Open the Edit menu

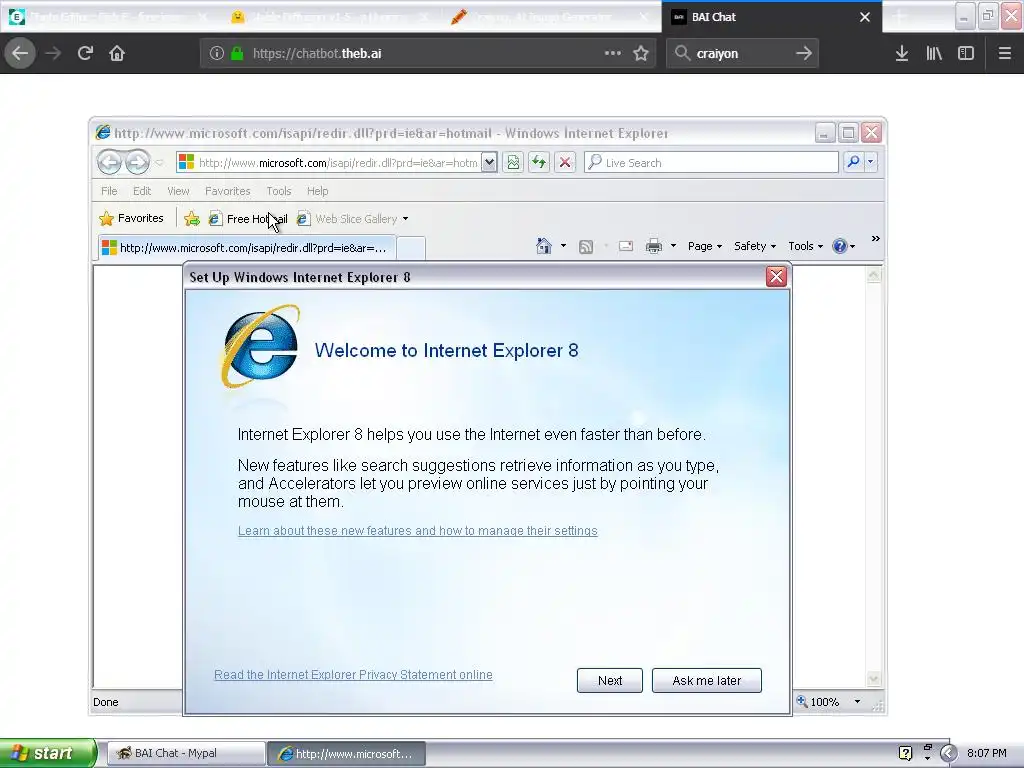click(142, 191)
